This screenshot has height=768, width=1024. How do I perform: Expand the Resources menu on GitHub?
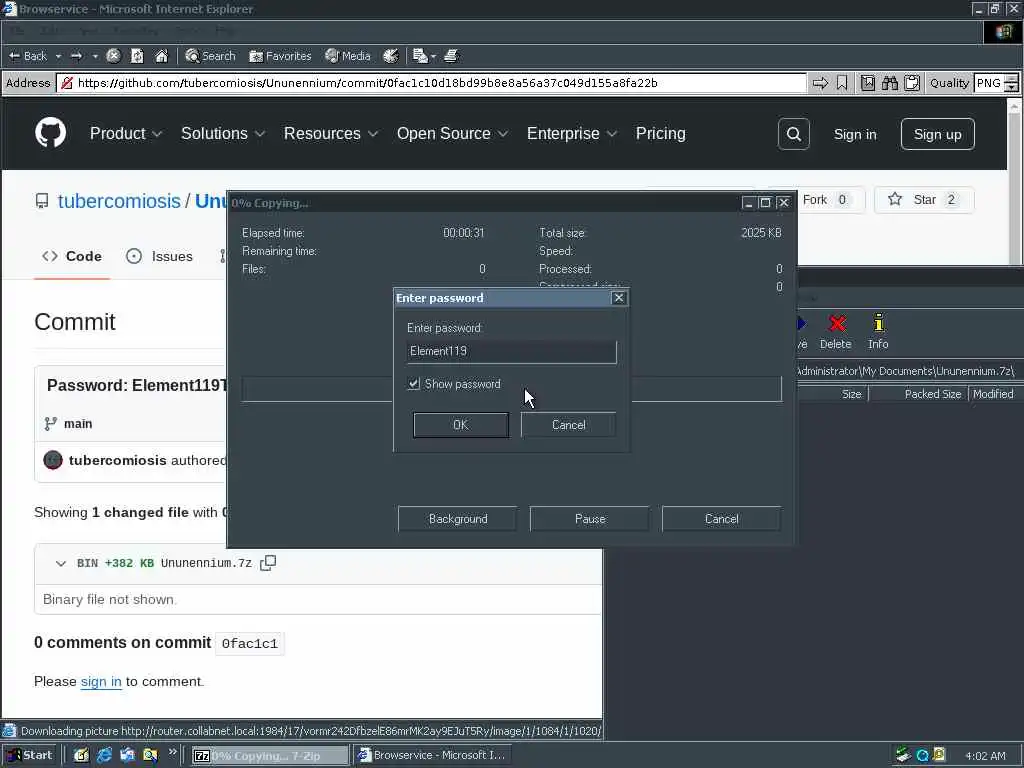coord(331,133)
